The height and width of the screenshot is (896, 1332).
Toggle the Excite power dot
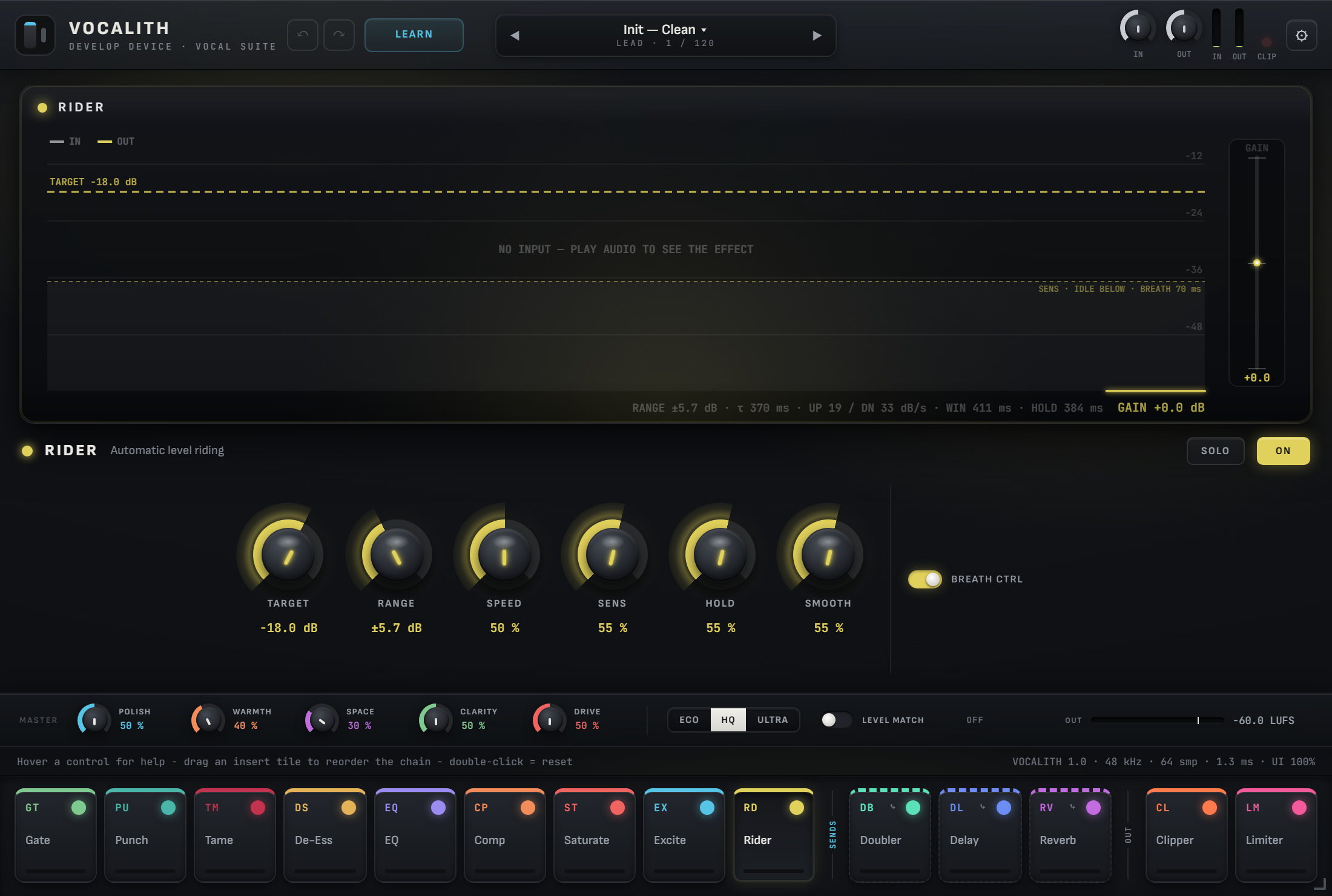[x=707, y=808]
